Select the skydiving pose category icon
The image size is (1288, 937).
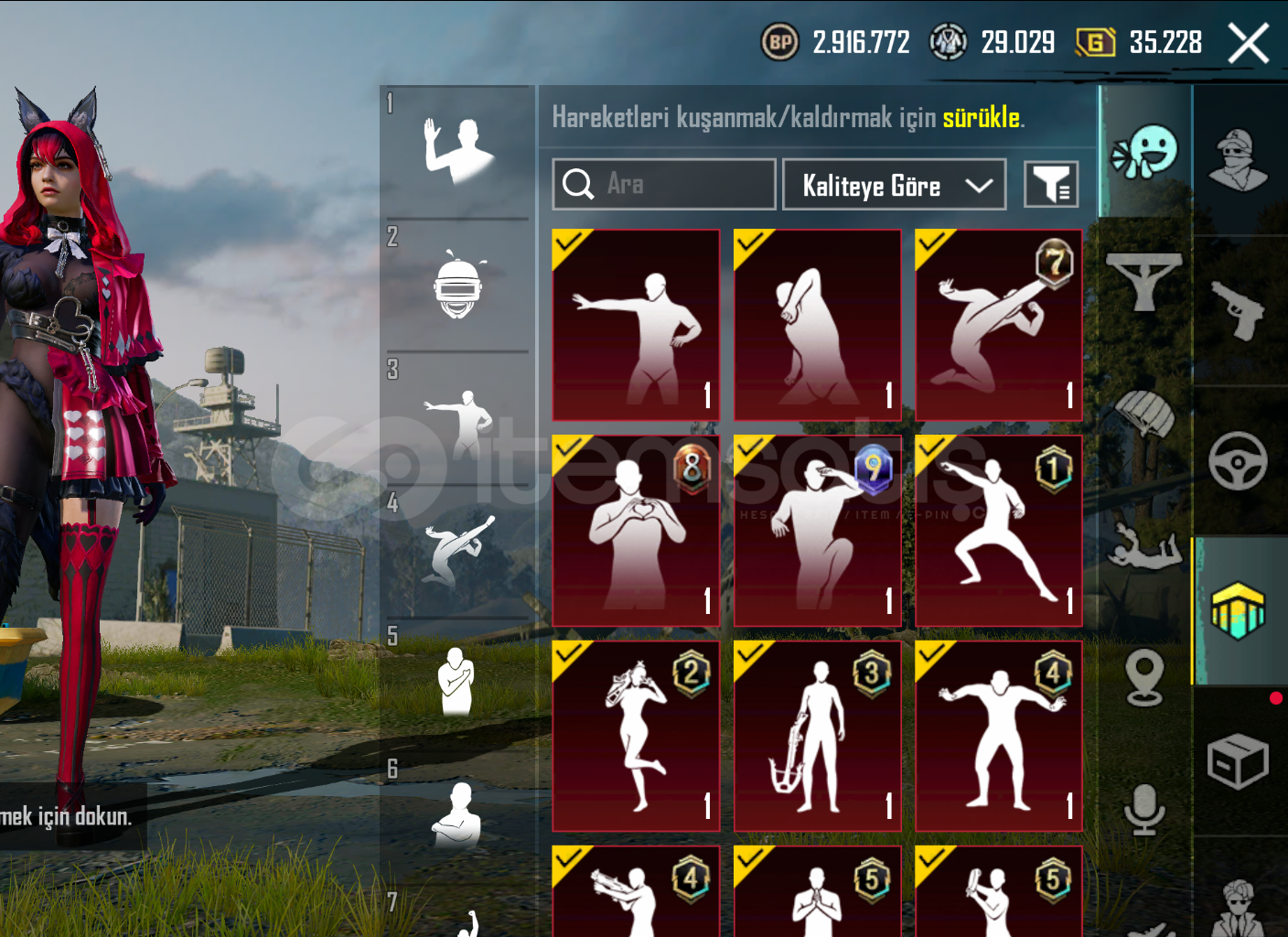tap(1144, 548)
